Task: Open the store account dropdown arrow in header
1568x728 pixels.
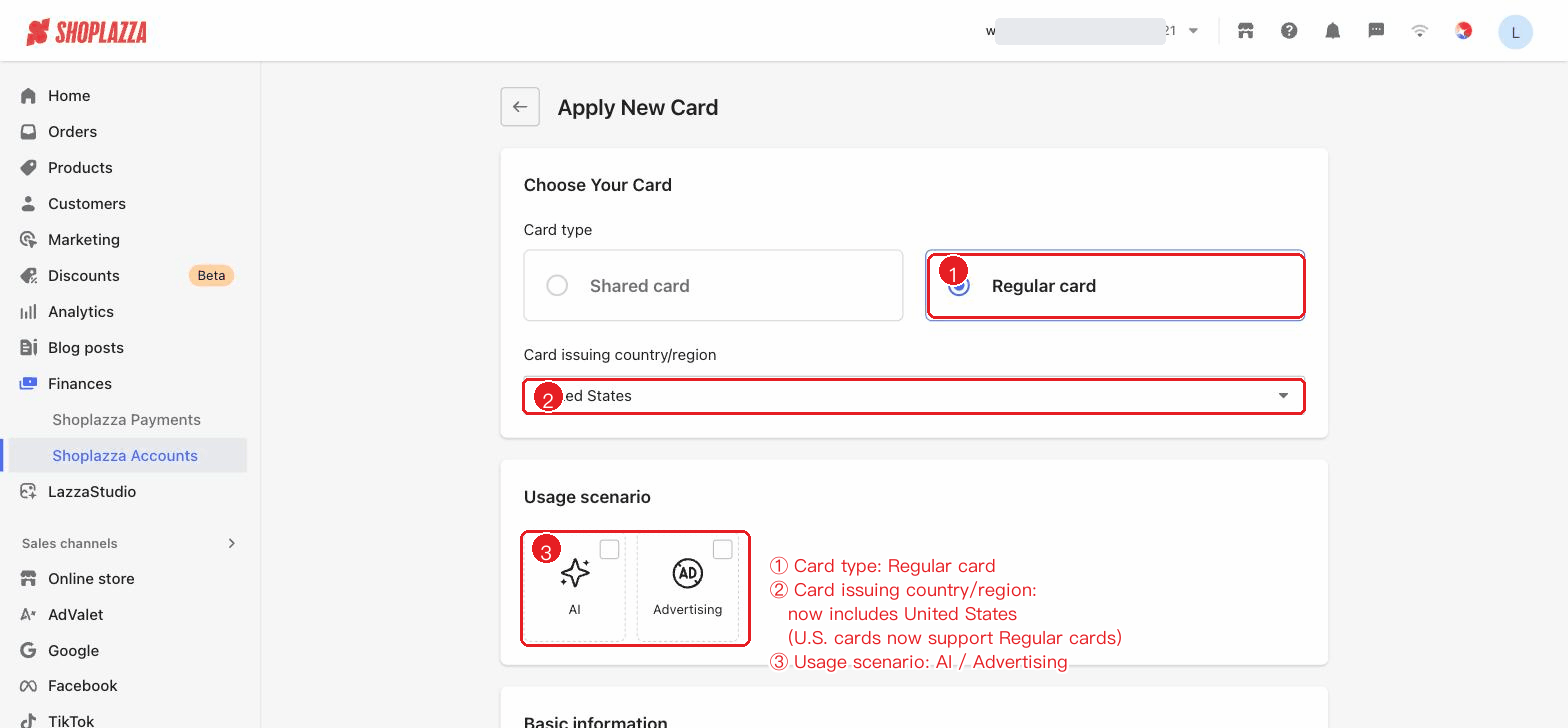Action: (x=1193, y=31)
